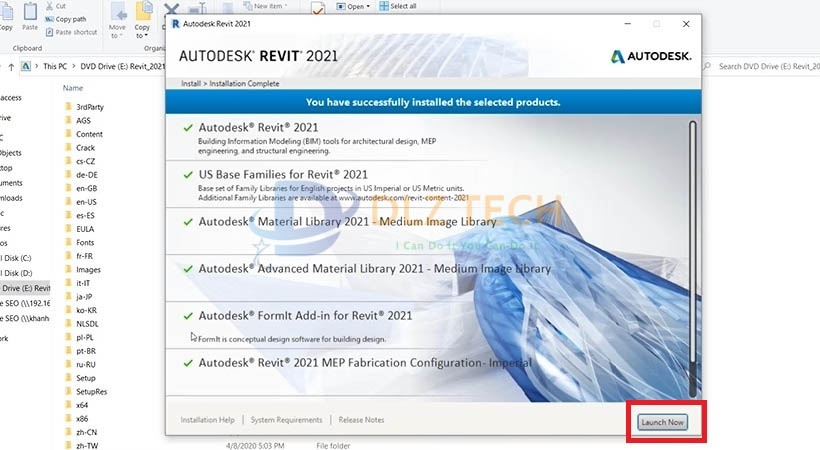Select the 3rdParty folder icon
This screenshot has height=450, width=820.
point(68,106)
